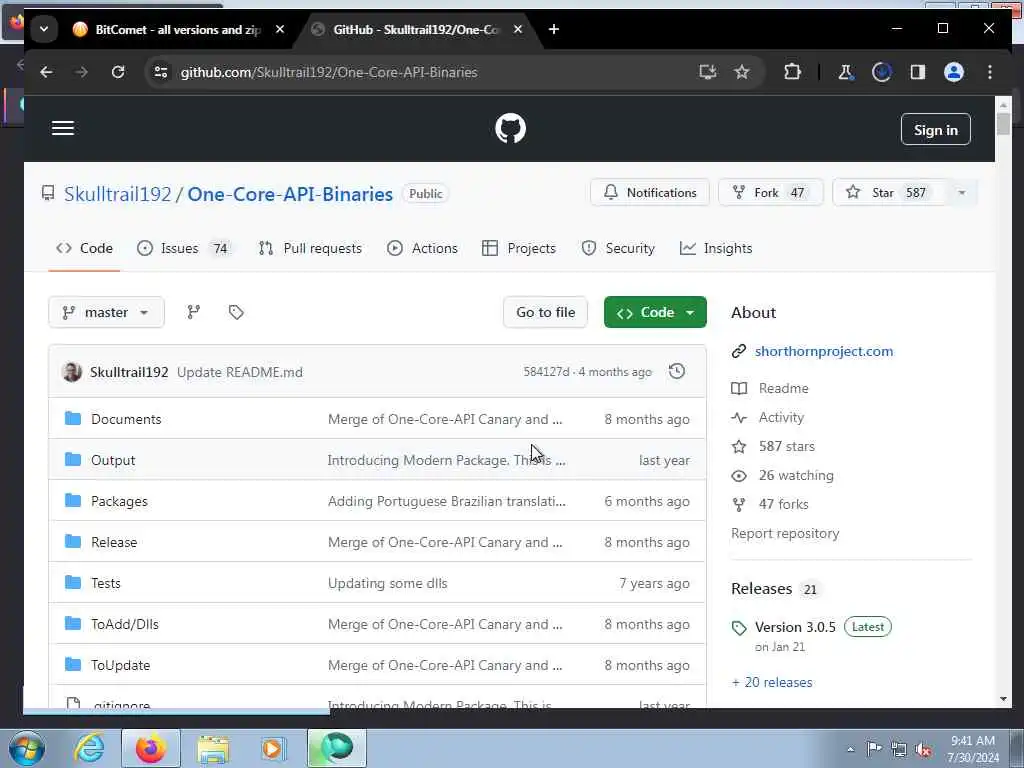Open the ToUpdate folder
The image size is (1024, 768).
click(120, 665)
